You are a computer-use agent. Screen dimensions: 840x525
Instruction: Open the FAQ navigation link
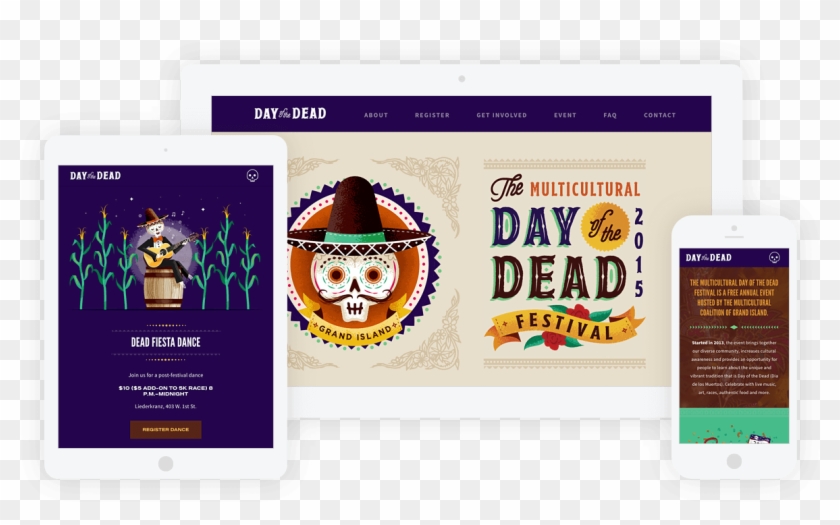click(610, 115)
